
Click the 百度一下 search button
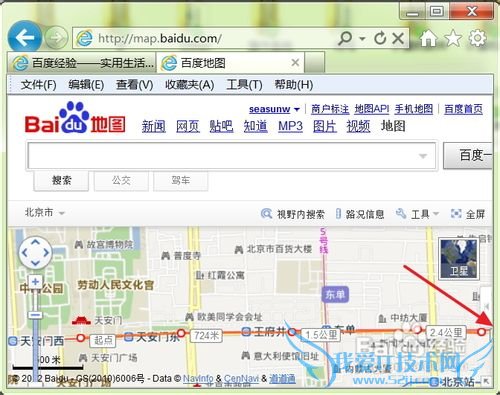tap(468, 155)
